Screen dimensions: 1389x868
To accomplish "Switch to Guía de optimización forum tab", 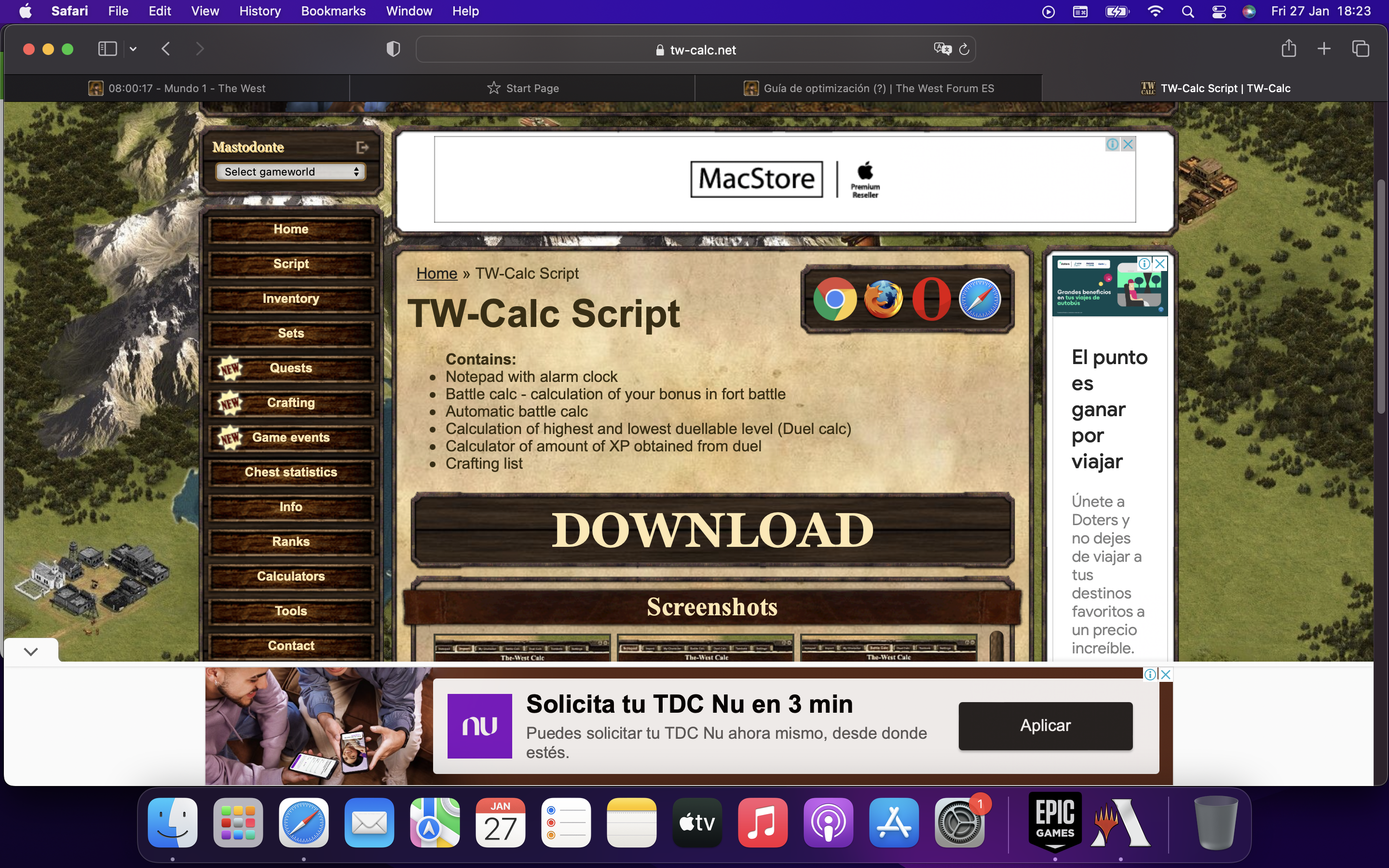I will pyautogui.click(x=869, y=88).
